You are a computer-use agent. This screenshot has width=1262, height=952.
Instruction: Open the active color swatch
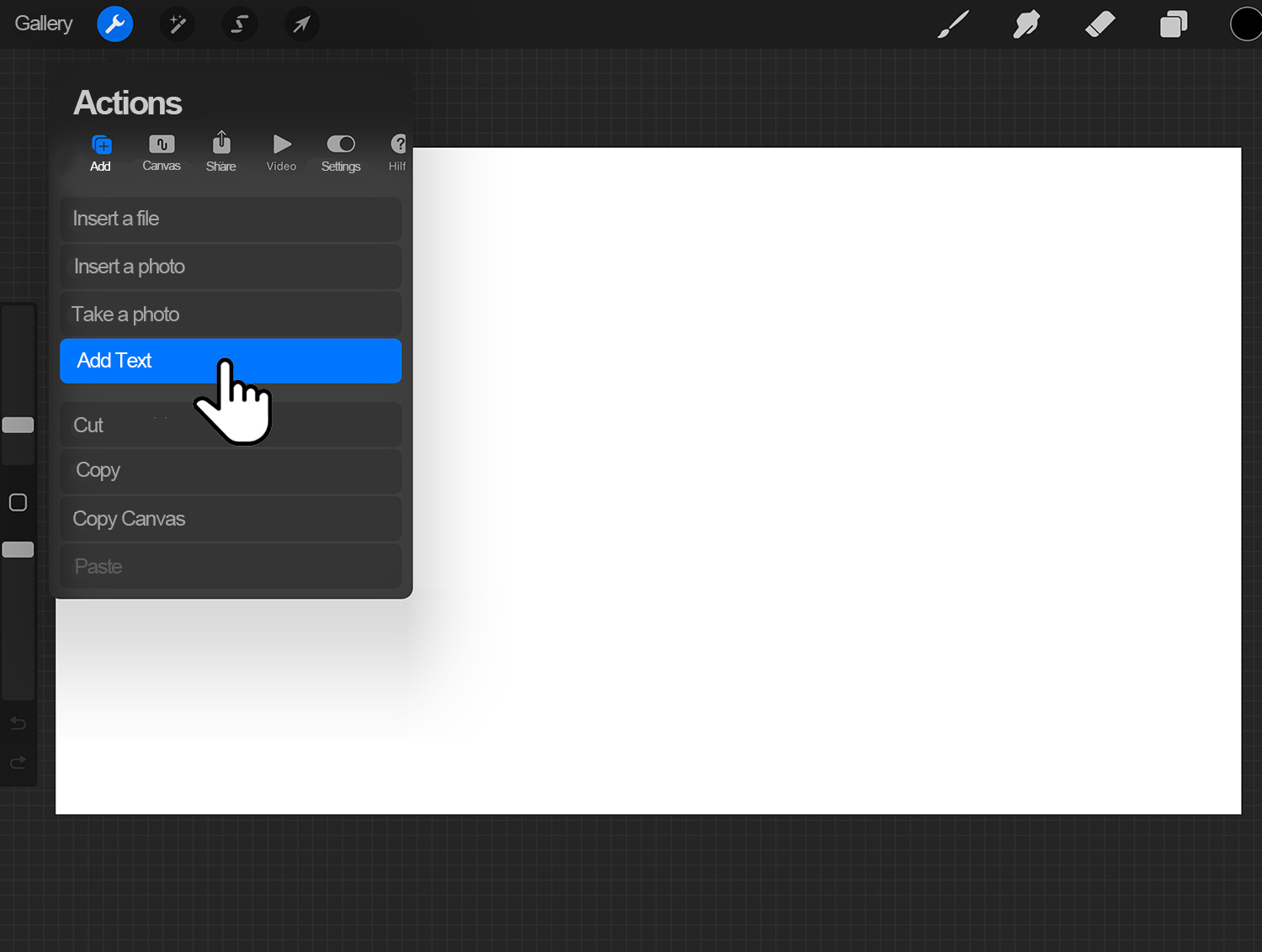[x=1246, y=24]
